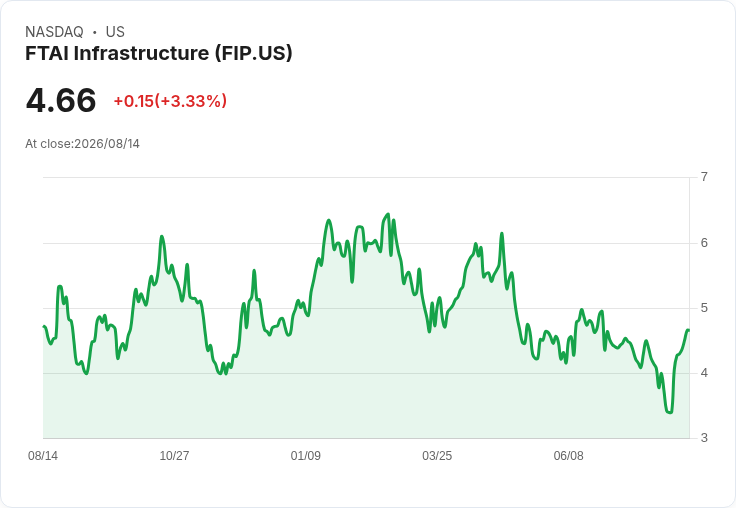Click the 5 price axis label
This screenshot has height=508, width=736.
click(x=704, y=308)
